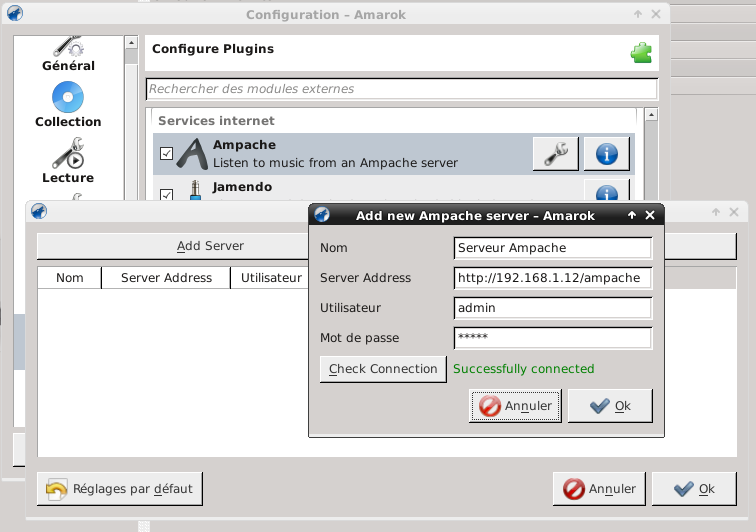Toggle the Ampache plugin checkbox
The image size is (756, 532).
pyautogui.click(x=166, y=153)
